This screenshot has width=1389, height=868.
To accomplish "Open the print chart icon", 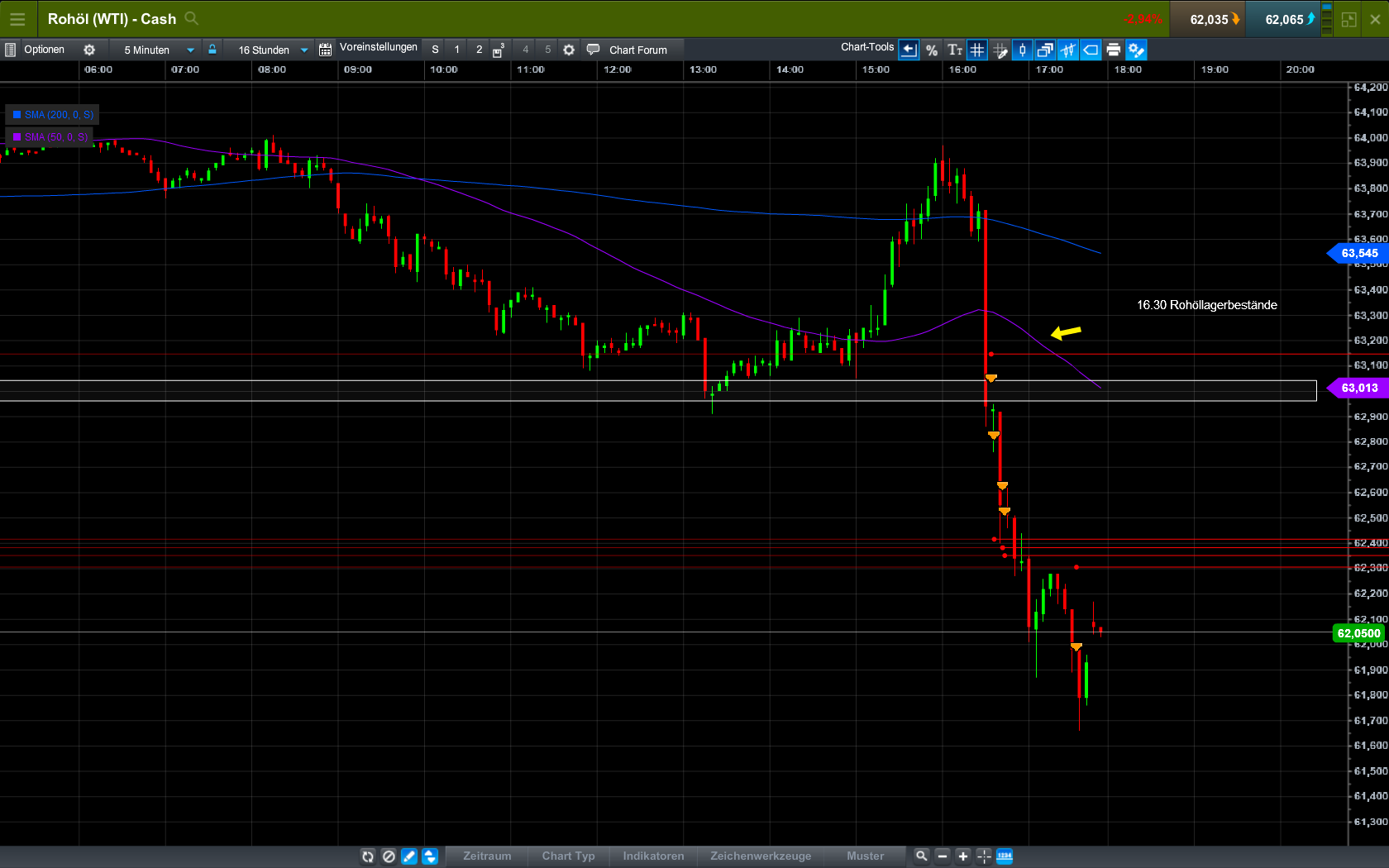I will coord(1113,50).
